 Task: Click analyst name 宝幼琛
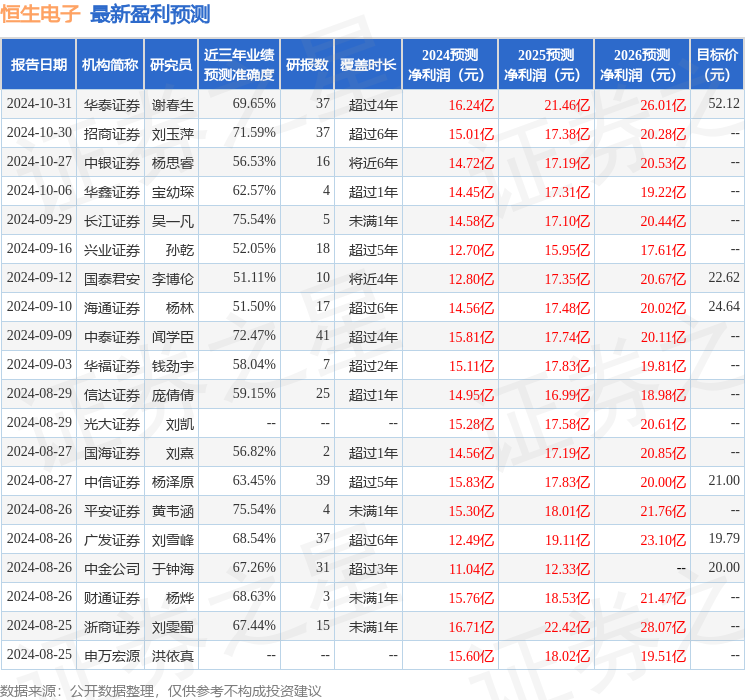172,192
